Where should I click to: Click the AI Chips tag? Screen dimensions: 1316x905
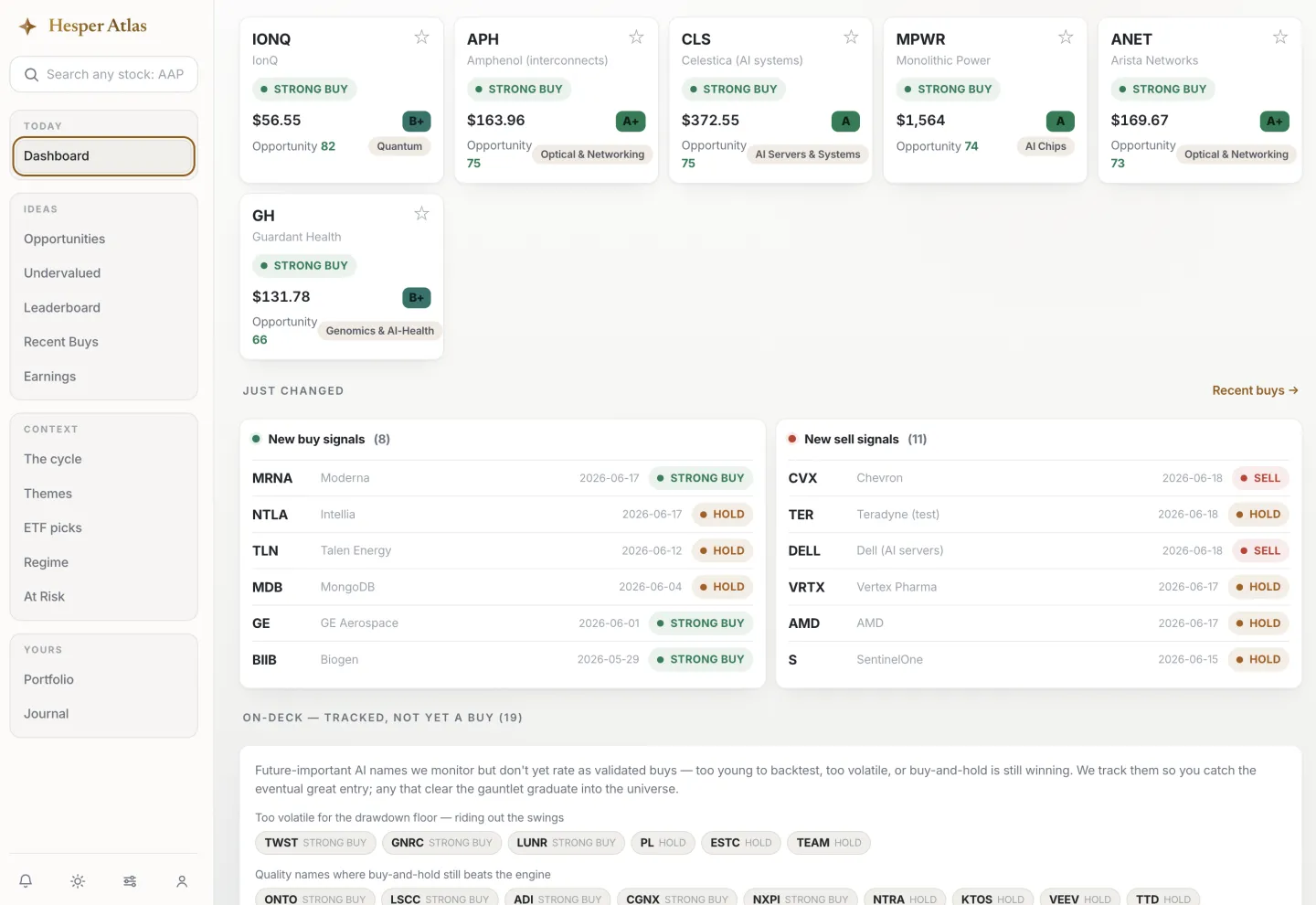click(1045, 146)
